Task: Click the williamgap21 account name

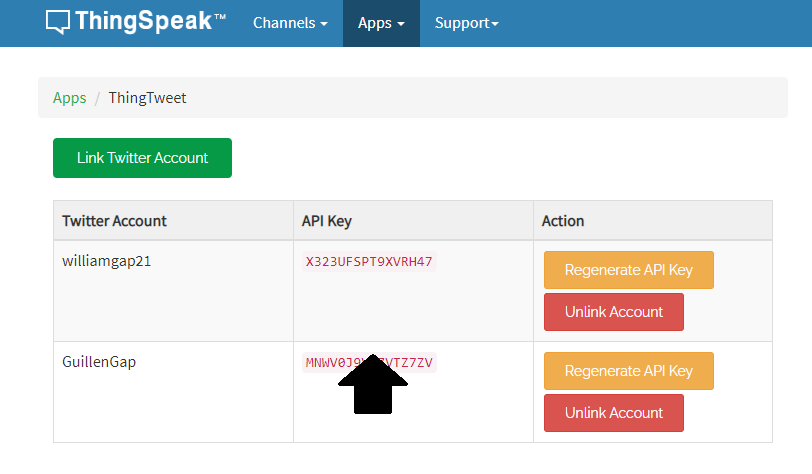Action: tap(107, 261)
